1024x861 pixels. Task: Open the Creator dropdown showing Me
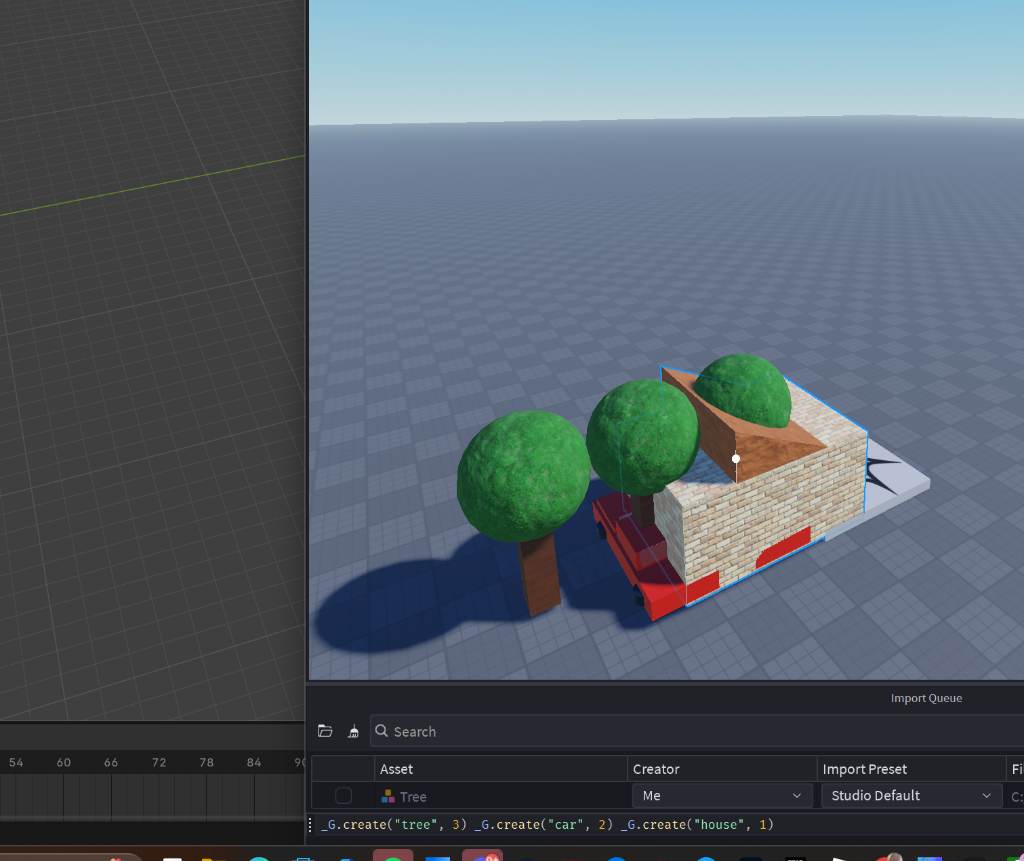pyautogui.click(x=722, y=796)
